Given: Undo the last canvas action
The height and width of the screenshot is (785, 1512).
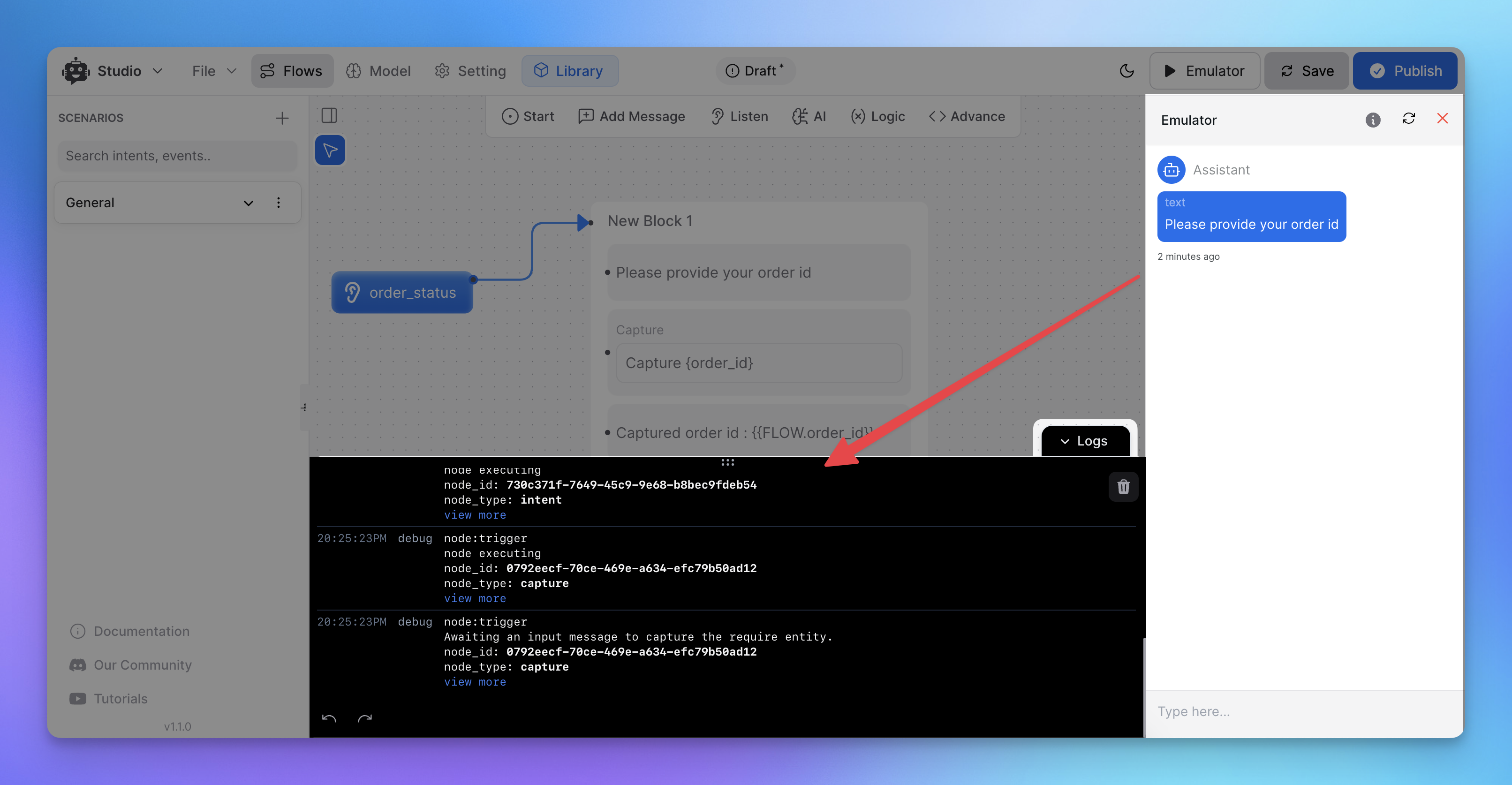Looking at the screenshot, I should coord(329,719).
